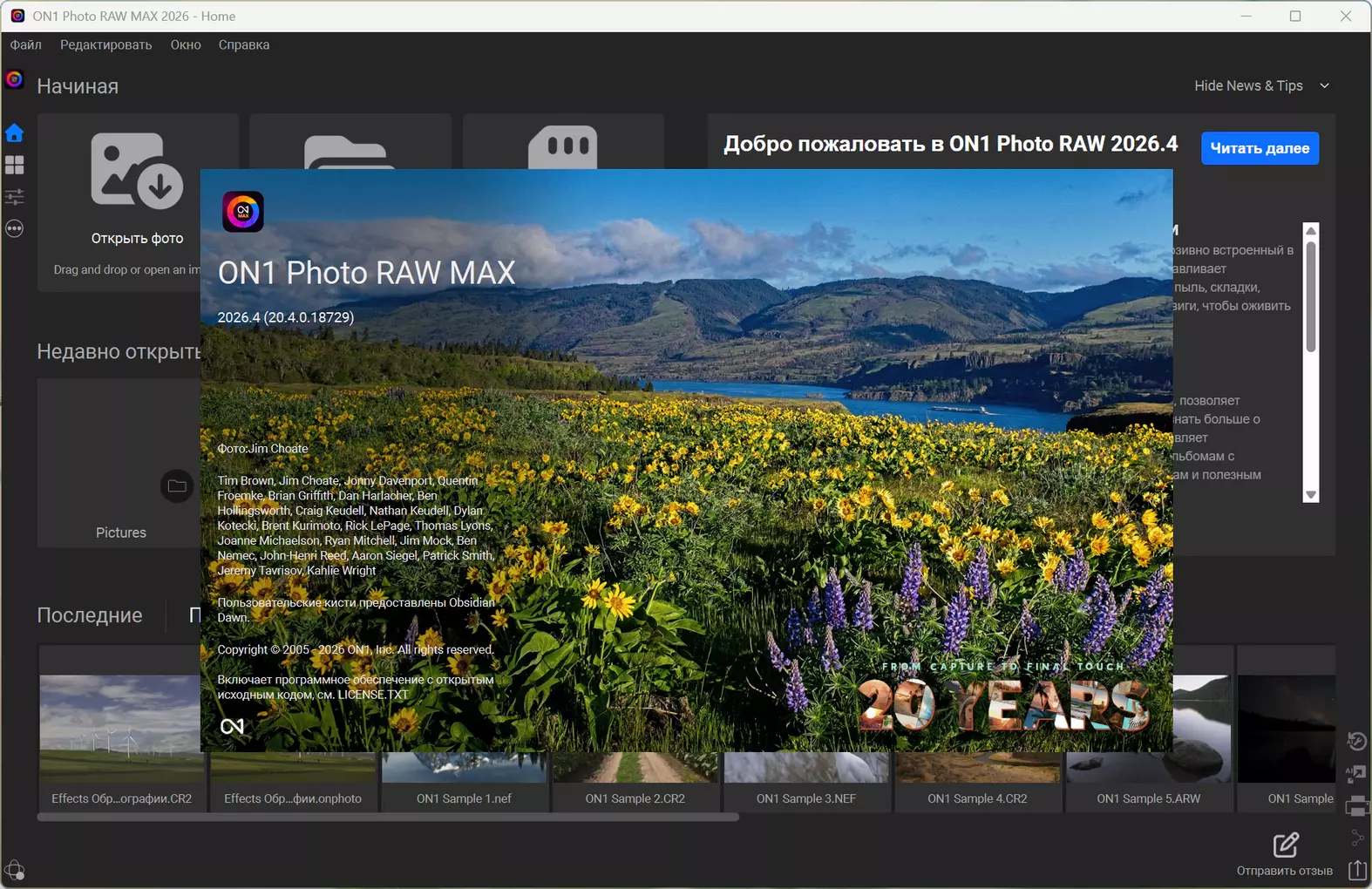
Task: Open the Pictures folder label
Action: click(121, 533)
